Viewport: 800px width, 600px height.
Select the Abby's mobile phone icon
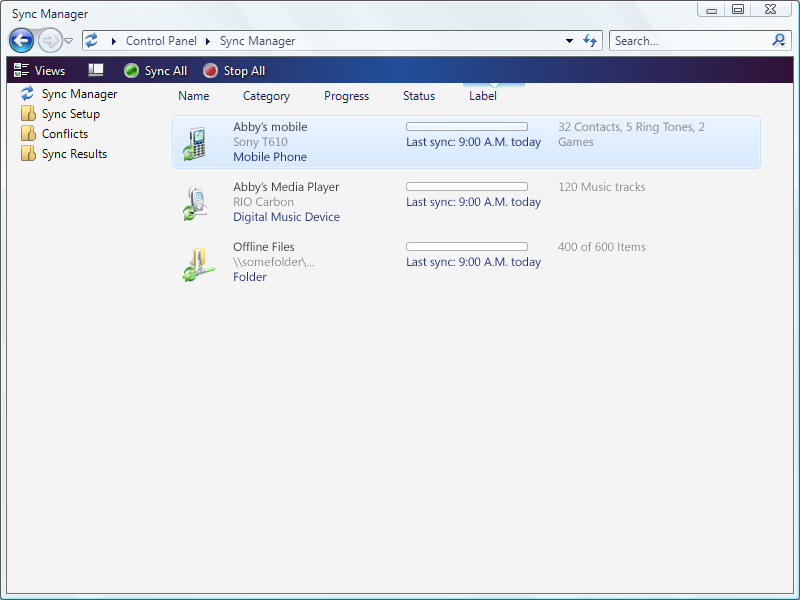196,143
